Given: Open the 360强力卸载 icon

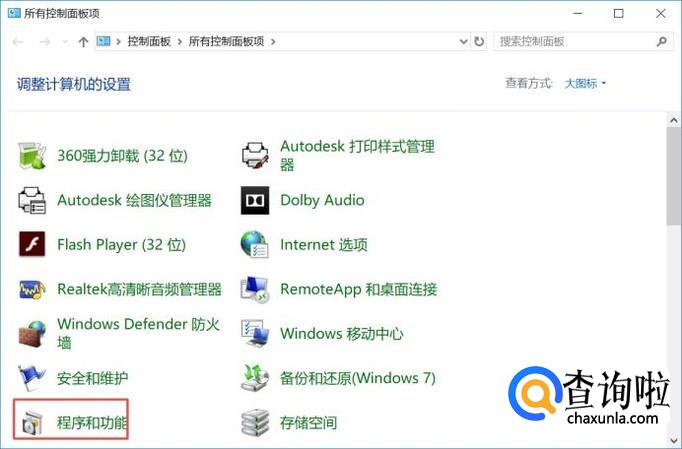Looking at the screenshot, I should pyautogui.click(x=32, y=155).
